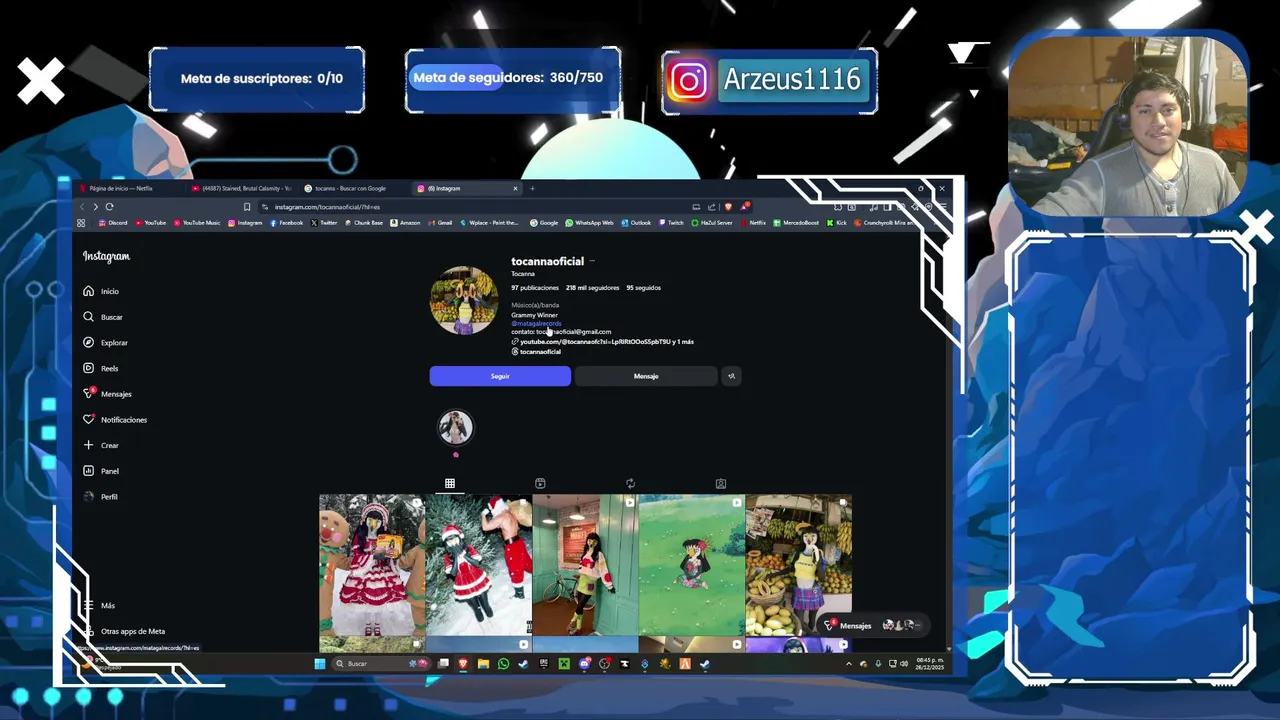Open File Explorer from the taskbar

(x=483, y=664)
